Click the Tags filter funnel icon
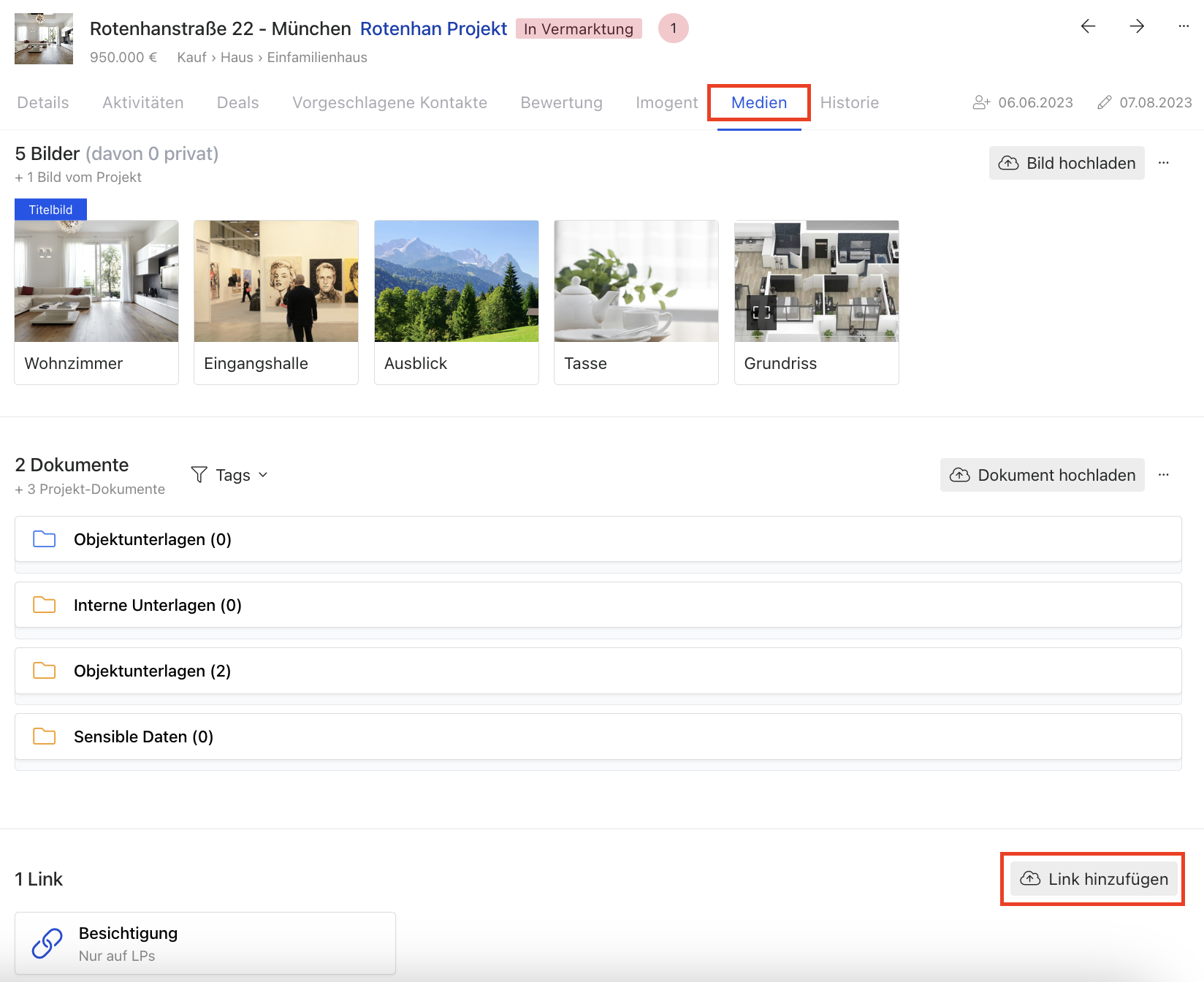The width and height of the screenshot is (1204, 982). (x=199, y=475)
